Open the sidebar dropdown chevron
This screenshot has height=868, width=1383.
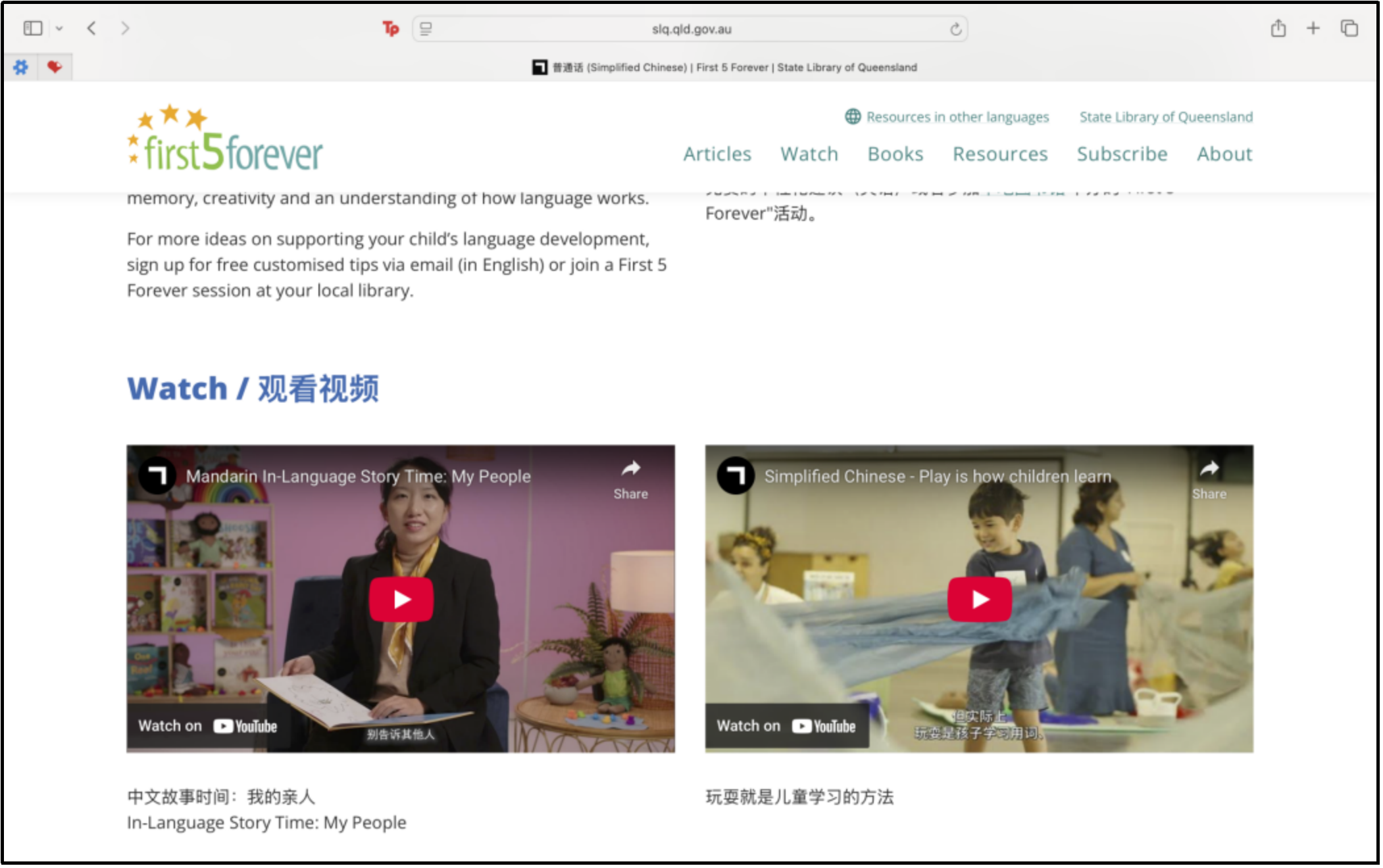point(59,28)
